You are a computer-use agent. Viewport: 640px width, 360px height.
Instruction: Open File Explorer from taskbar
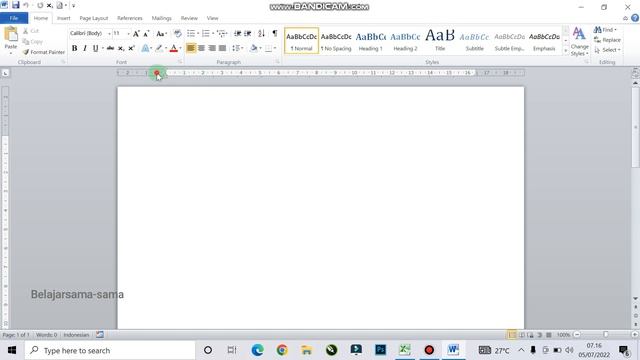click(307, 350)
